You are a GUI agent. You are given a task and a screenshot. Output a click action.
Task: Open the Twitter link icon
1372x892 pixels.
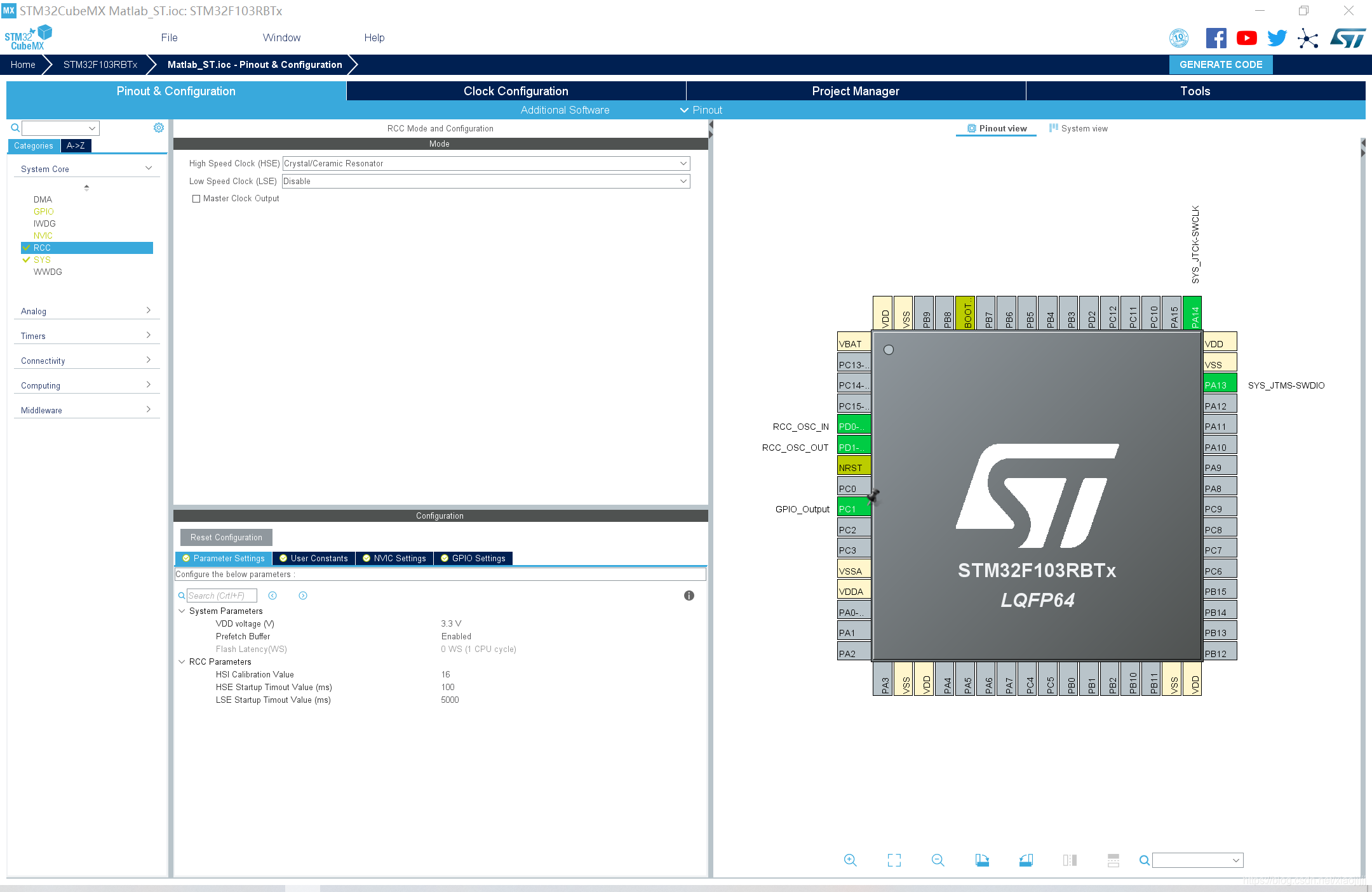(x=1277, y=38)
